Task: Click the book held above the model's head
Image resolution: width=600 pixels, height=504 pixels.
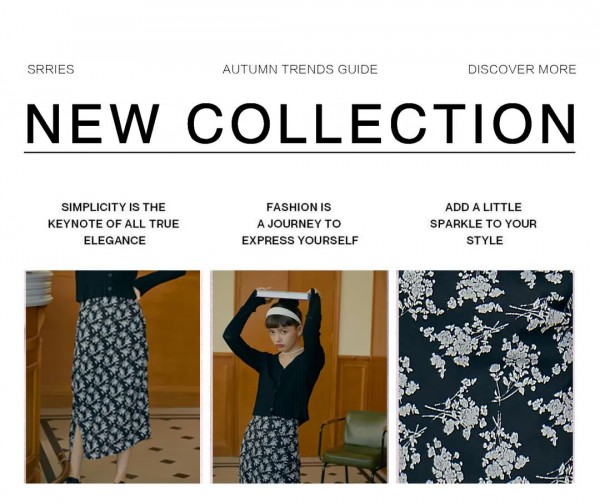Action: tap(283, 294)
